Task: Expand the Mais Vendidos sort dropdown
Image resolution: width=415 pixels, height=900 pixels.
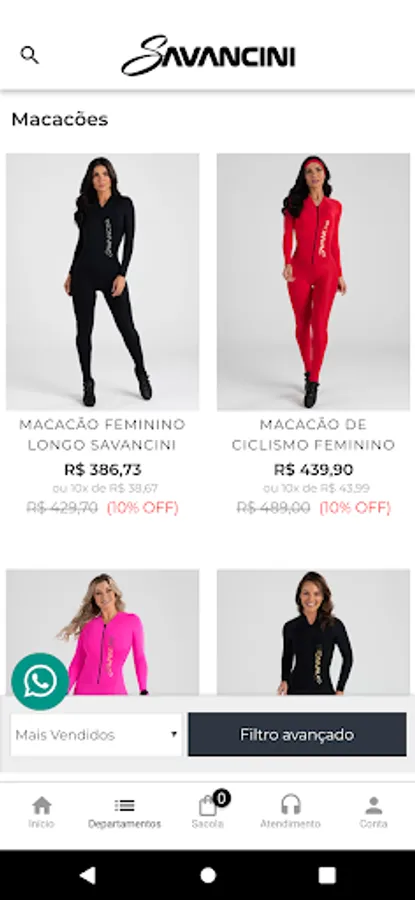Action: [x=96, y=735]
